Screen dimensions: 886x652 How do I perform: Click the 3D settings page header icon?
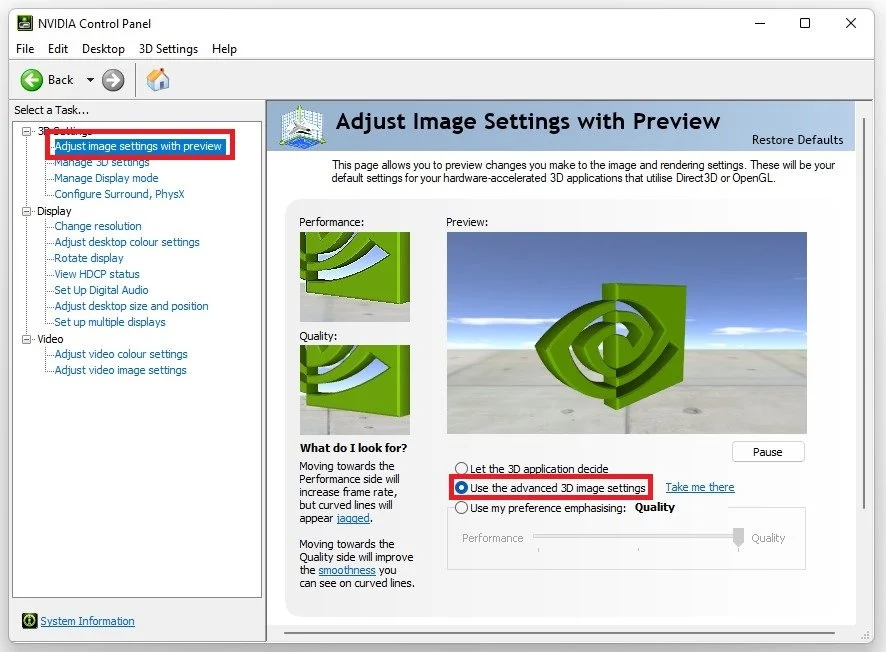[302, 127]
